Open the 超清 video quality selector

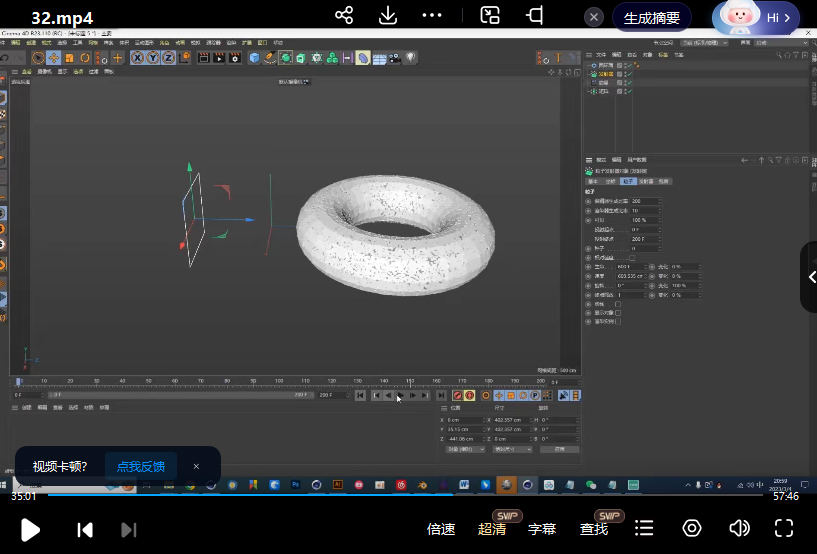pos(492,529)
